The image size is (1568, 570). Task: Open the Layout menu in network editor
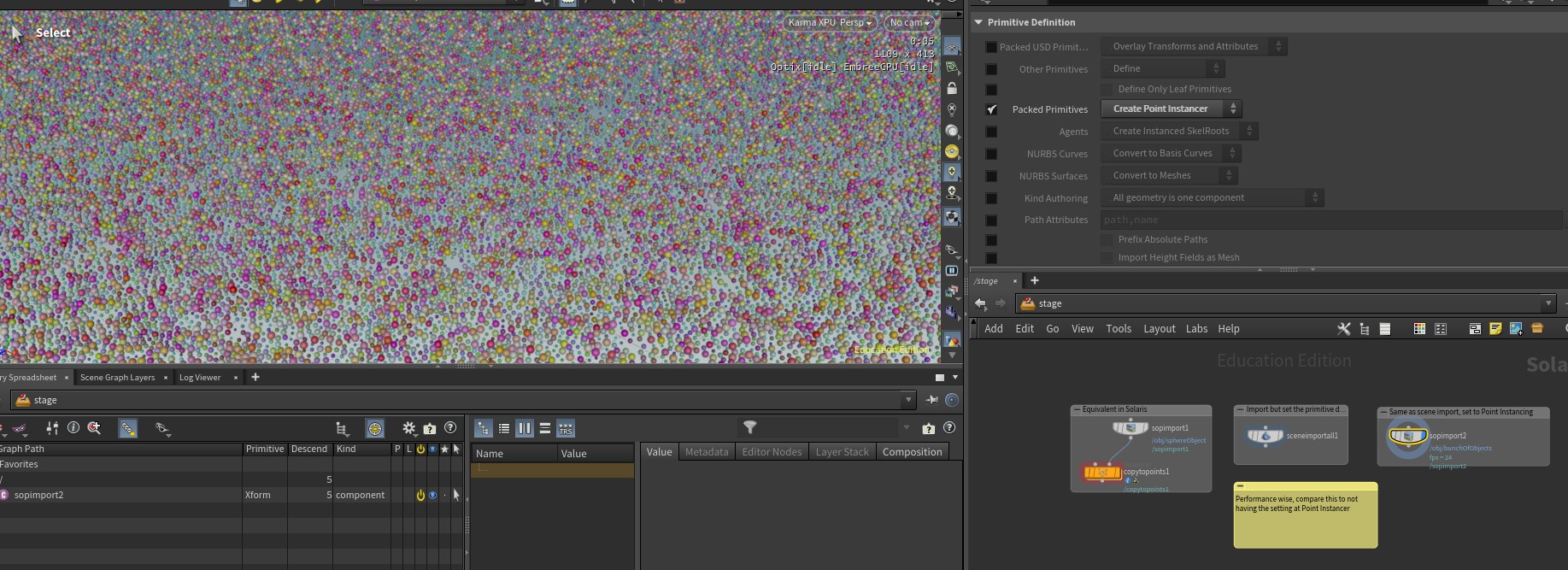click(1159, 329)
